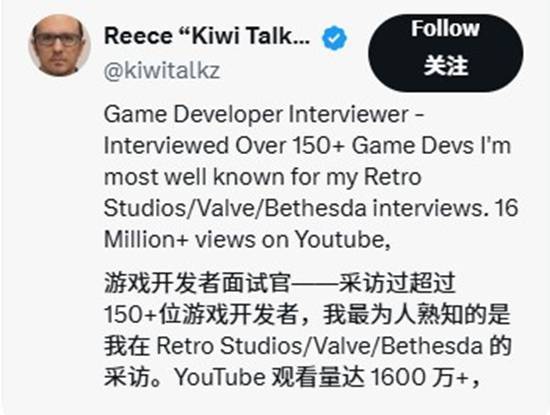Click 'Million+ views on Youtube' line
Screen dimensions: 550x415
click(x=247, y=240)
